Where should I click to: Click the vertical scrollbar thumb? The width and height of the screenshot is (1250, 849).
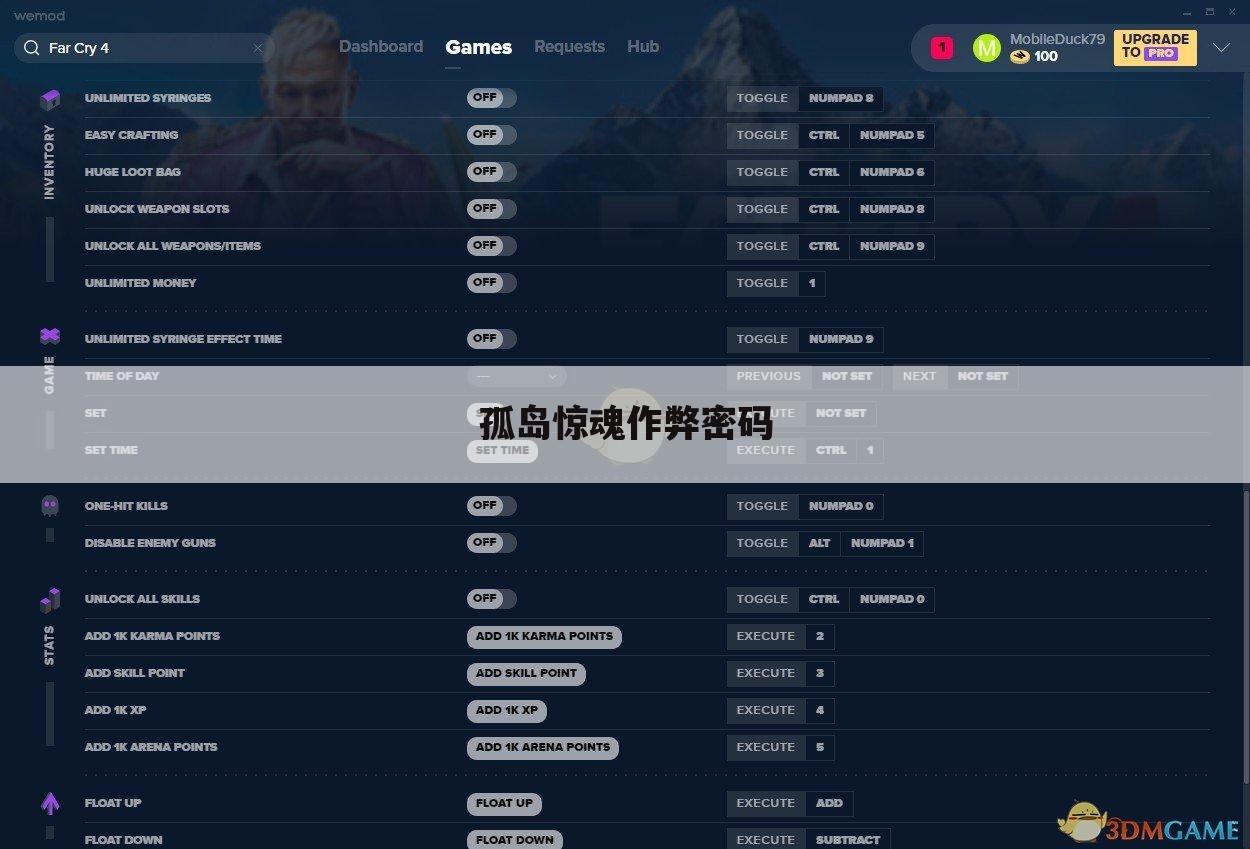tap(1244, 635)
